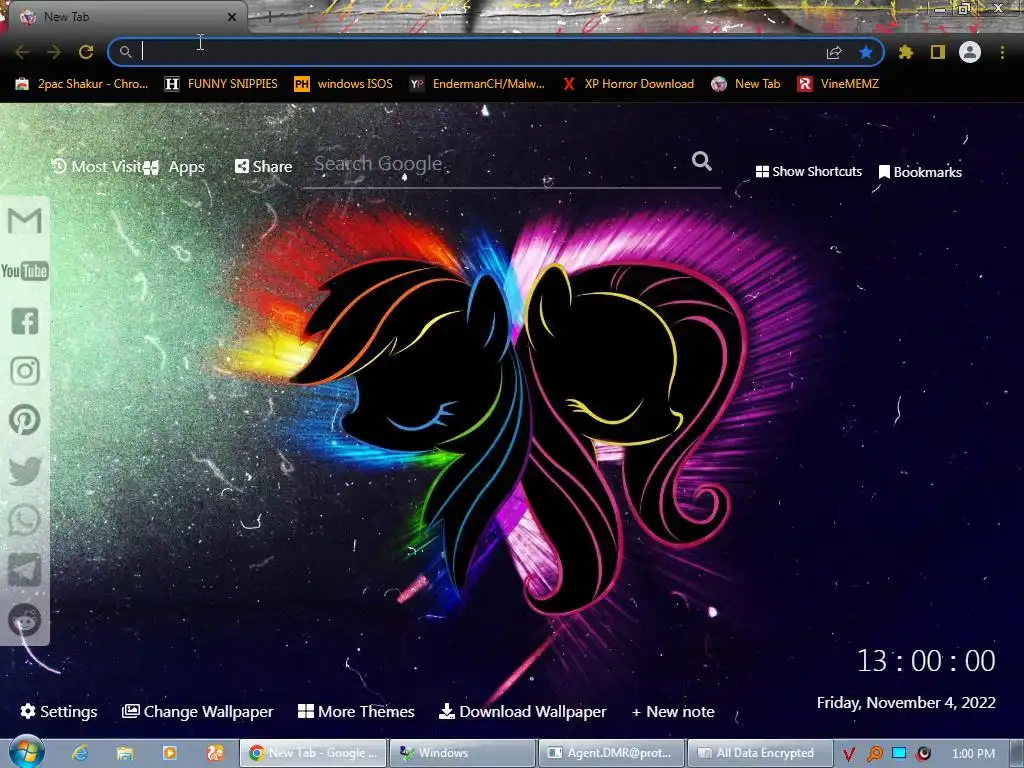Click the orange magnifier tray icon

[x=874, y=754]
